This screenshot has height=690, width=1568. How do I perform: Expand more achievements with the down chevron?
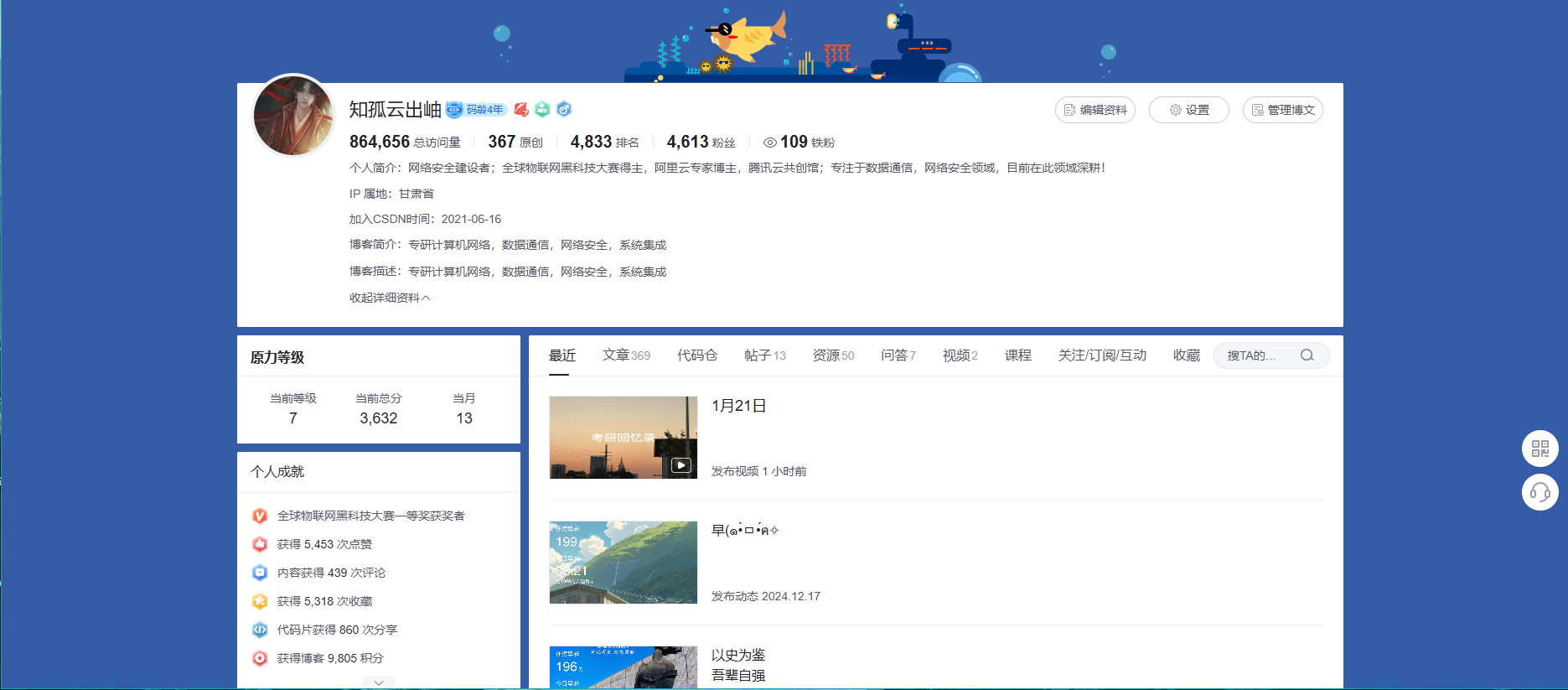(379, 682)
